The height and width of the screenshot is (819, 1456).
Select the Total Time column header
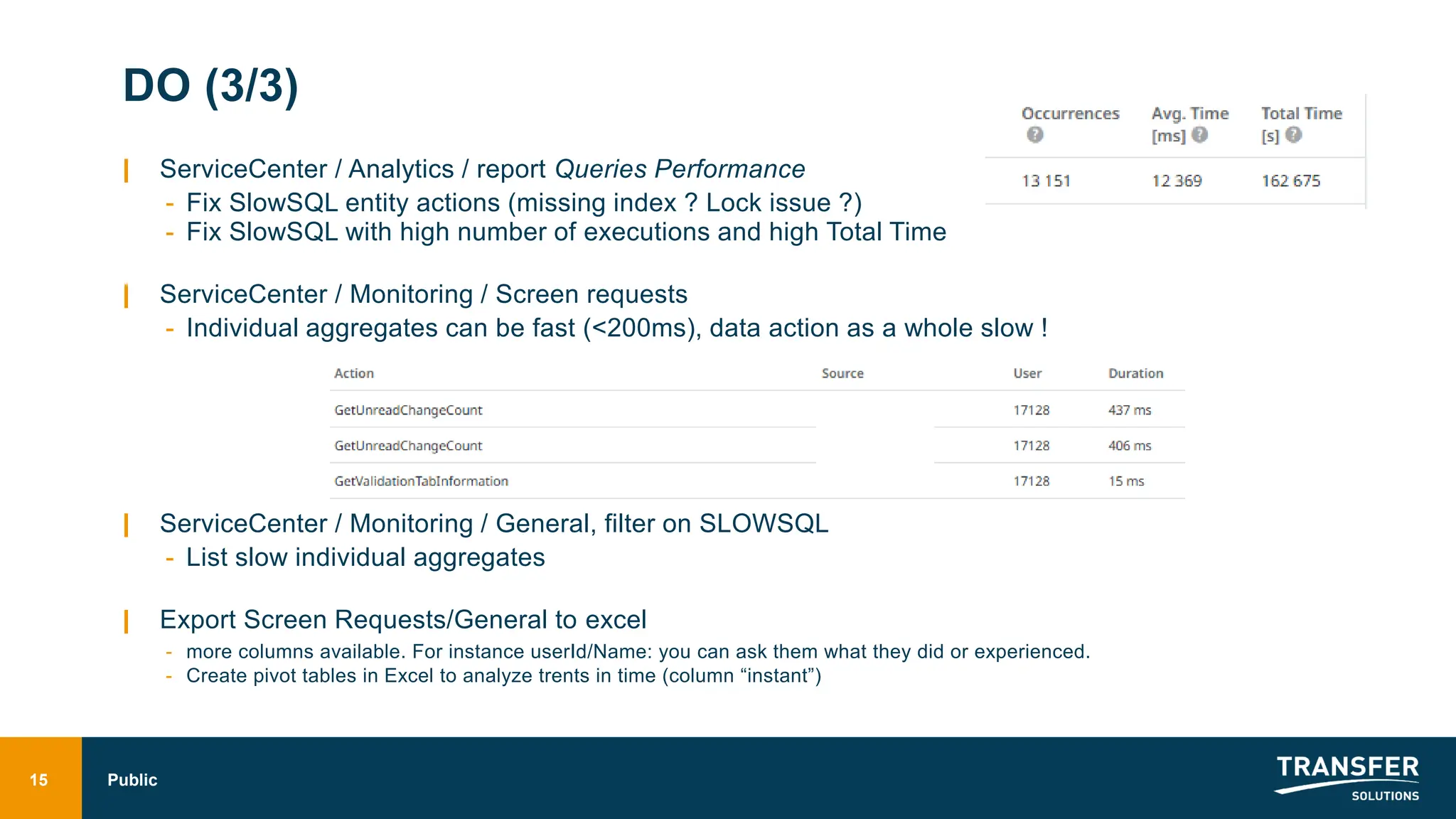(x=1301, y=124)
